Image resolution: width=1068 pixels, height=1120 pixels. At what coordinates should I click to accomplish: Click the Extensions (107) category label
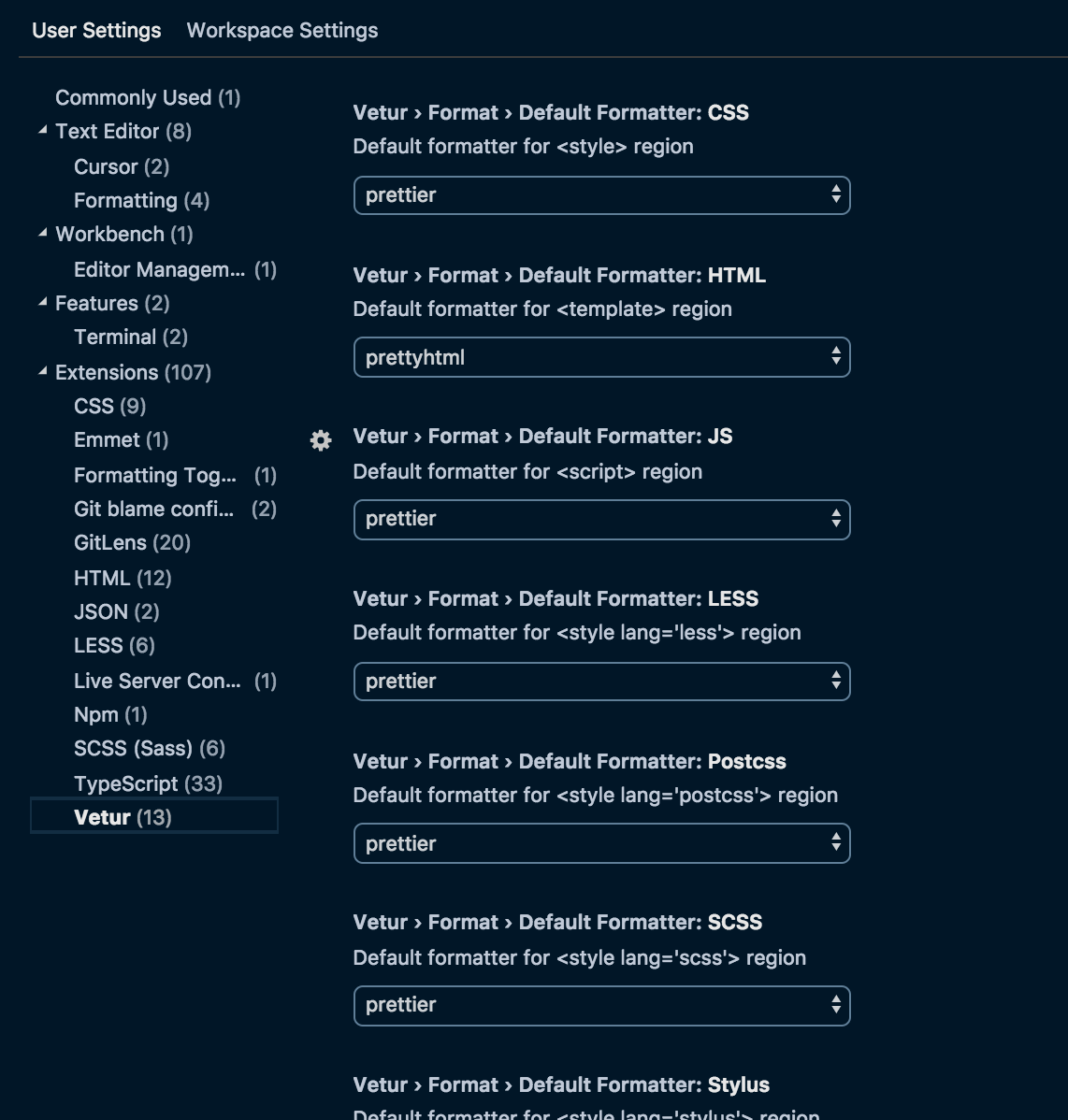coord(133,373)
